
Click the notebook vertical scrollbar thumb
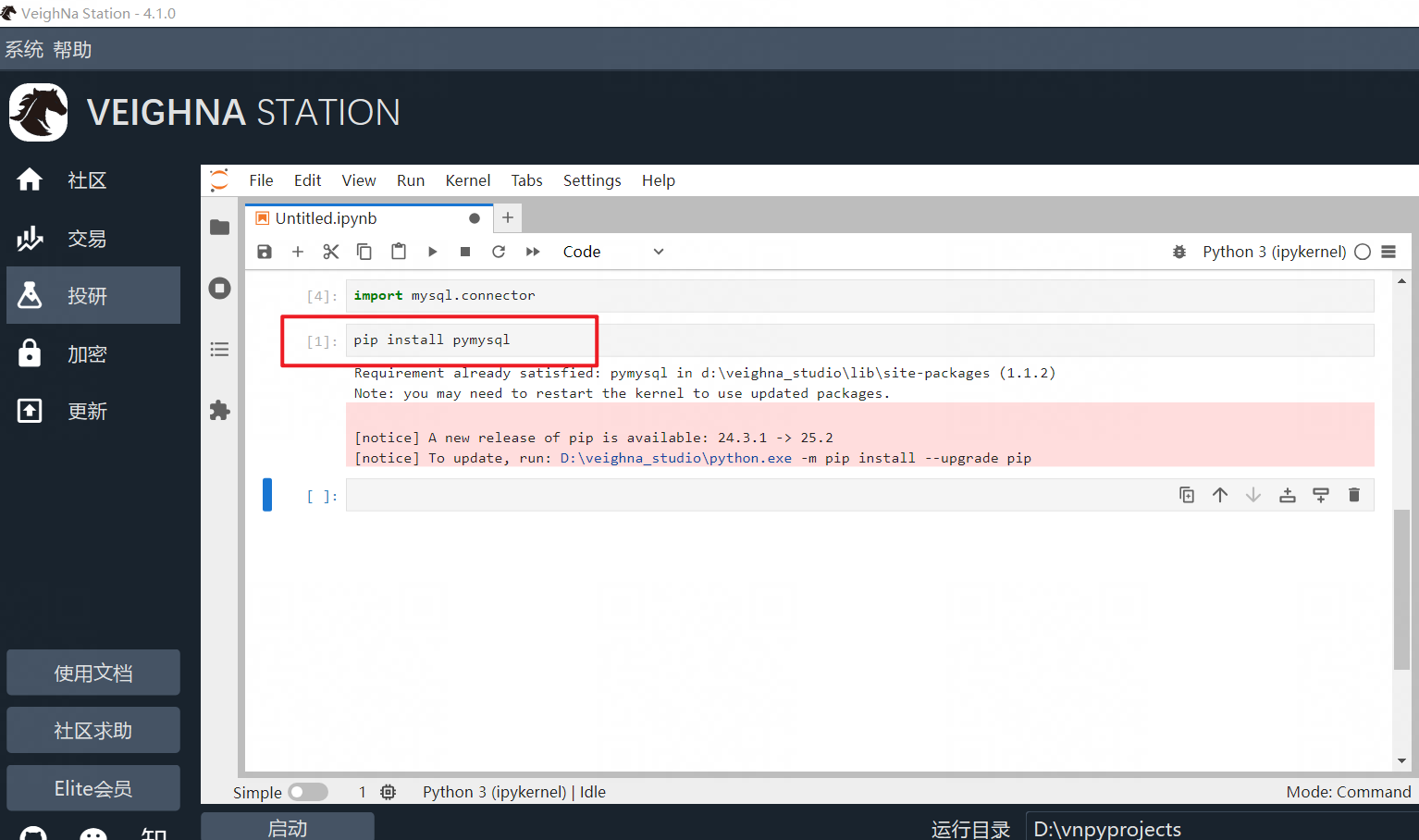(x=1401, y=588)
